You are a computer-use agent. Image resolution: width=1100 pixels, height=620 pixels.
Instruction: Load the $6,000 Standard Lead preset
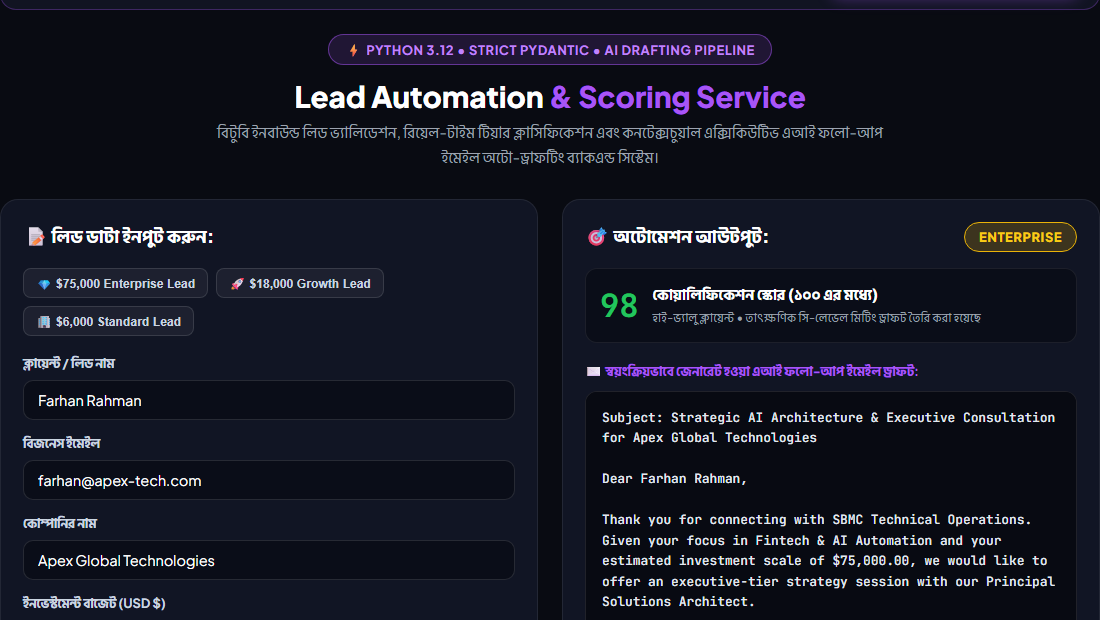(x=108, y=321)
